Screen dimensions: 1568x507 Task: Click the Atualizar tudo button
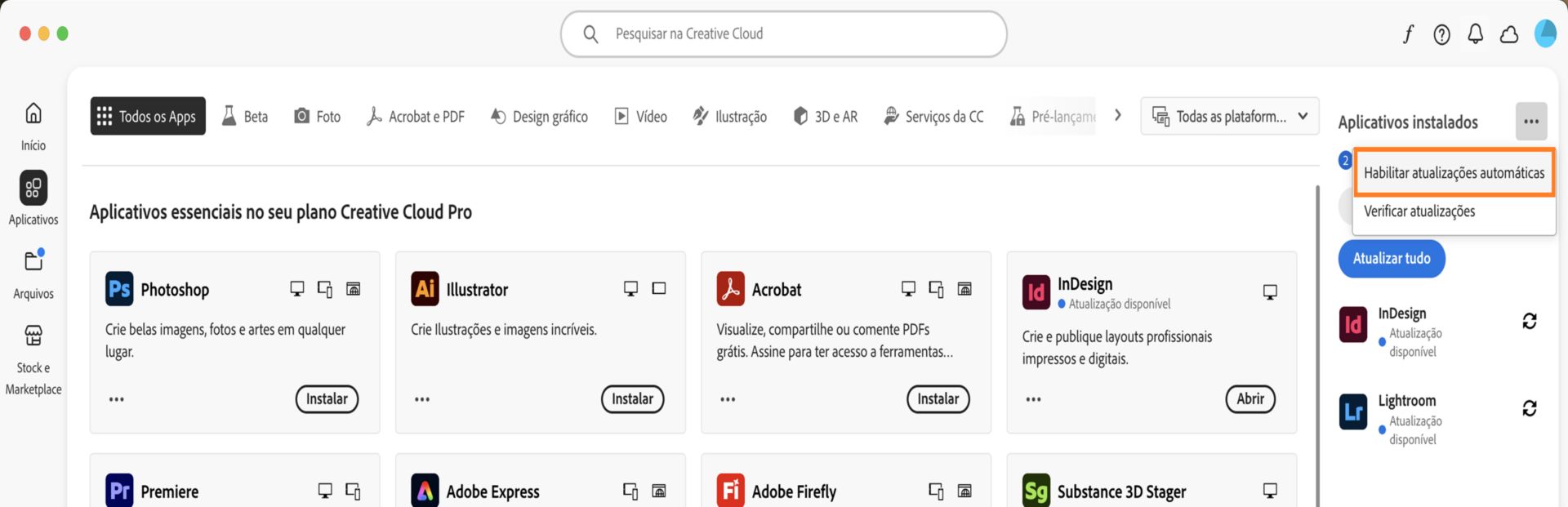click(x=1392, y=258)
